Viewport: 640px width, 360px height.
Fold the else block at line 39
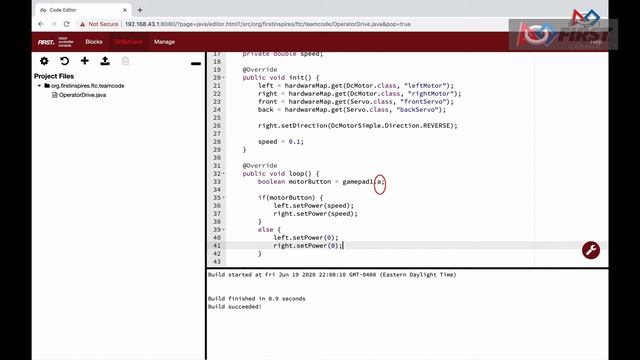[x=223, y=229]
